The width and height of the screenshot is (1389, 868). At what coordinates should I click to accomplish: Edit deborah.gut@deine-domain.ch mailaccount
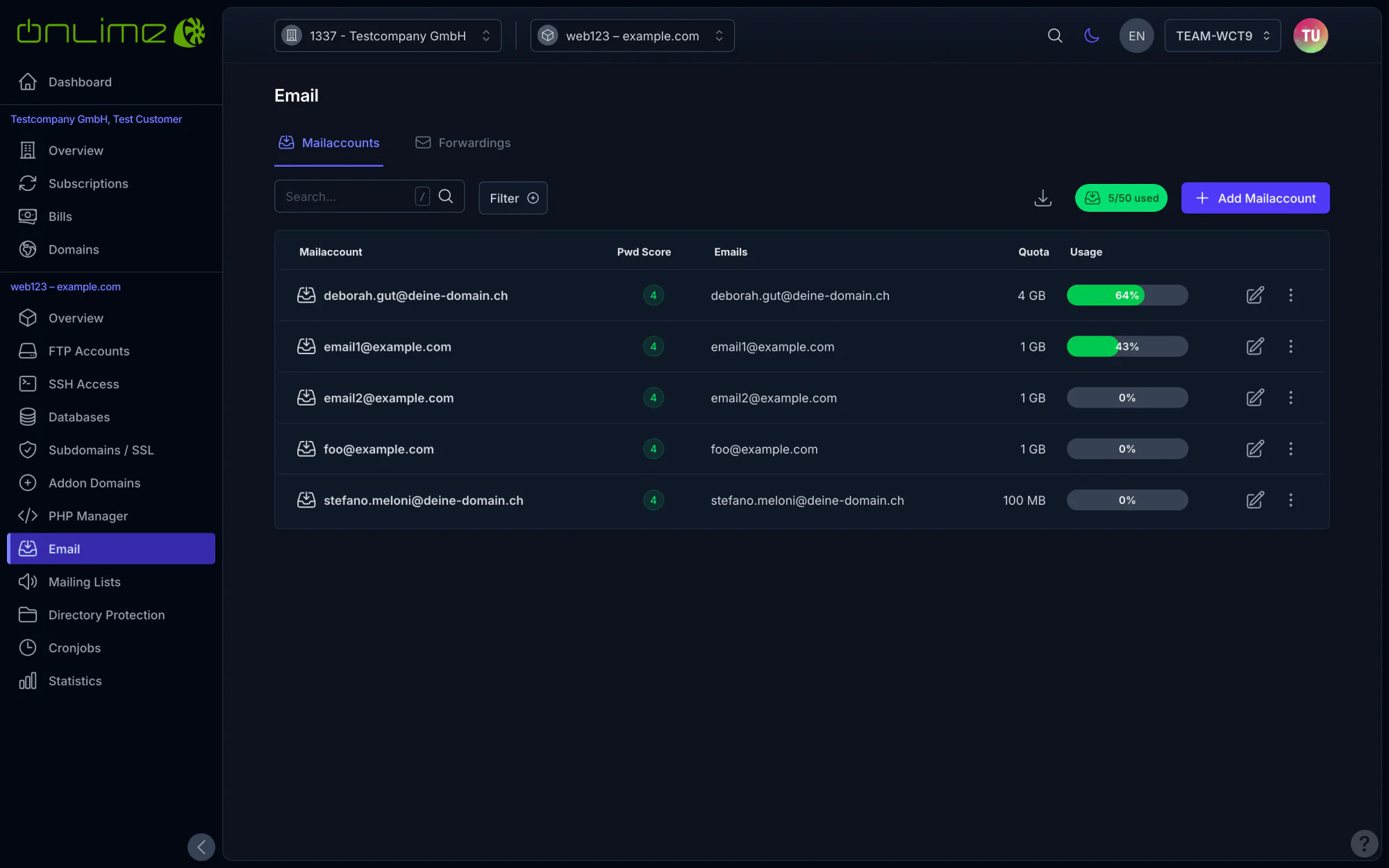[1255, 295]
